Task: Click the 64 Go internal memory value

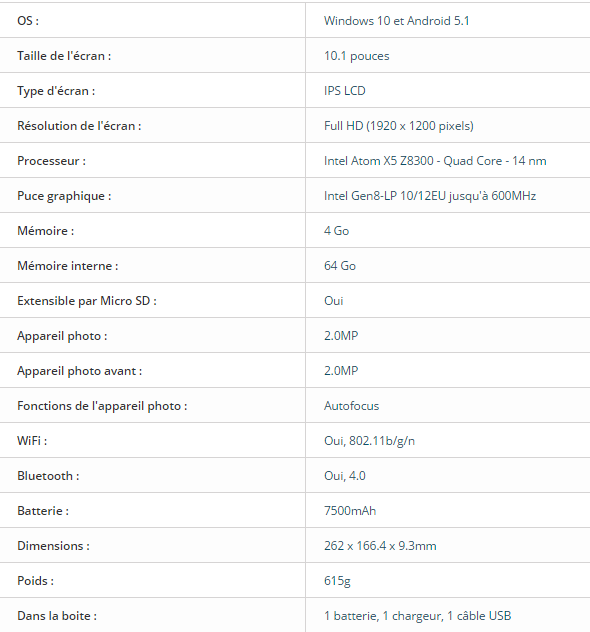Action: (340, 266)
